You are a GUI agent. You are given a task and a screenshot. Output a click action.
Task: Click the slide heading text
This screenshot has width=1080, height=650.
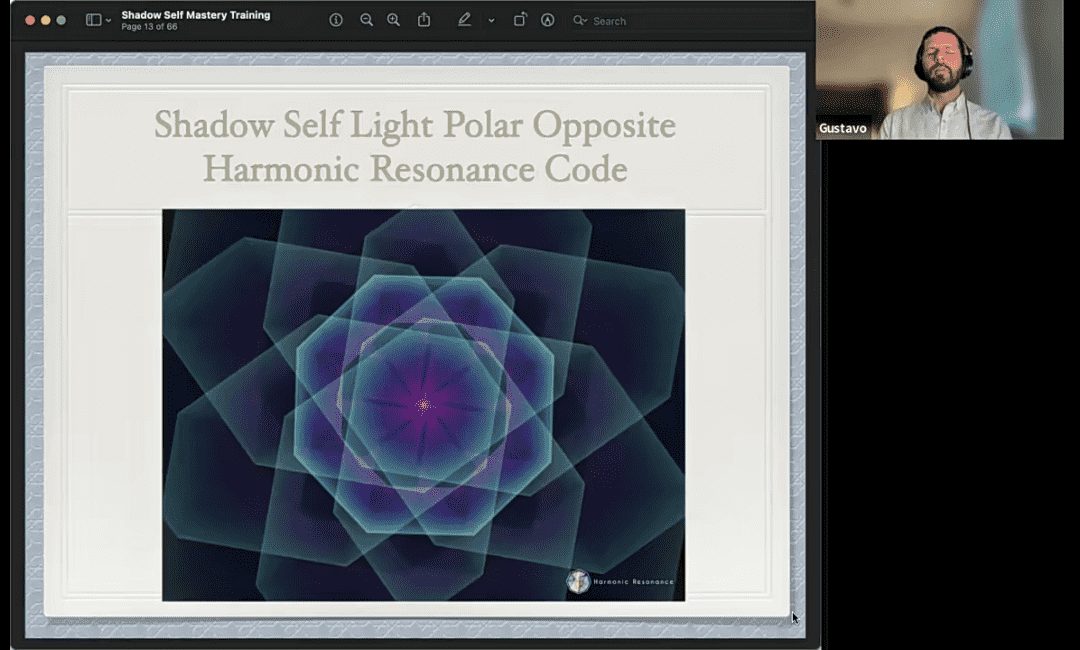click(x=415, y=147)
